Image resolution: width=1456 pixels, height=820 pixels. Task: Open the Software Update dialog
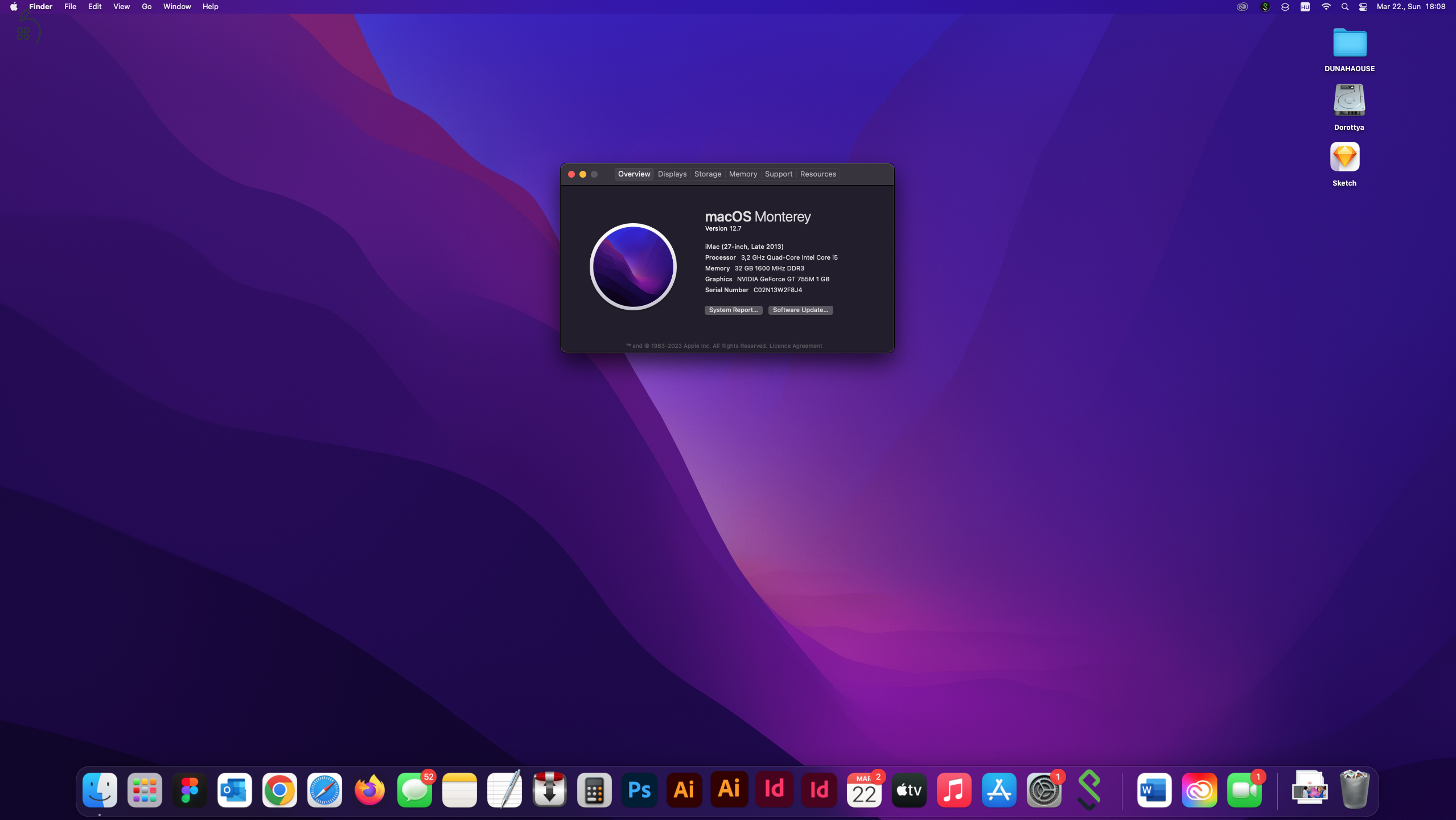click(x=800, y=310)
